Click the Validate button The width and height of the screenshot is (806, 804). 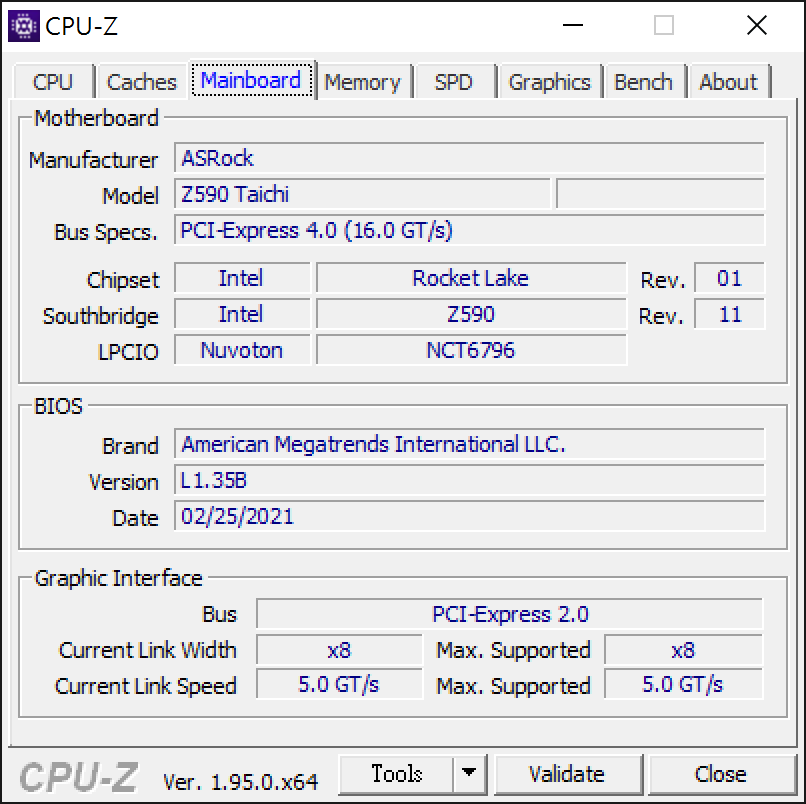[567, 774]
